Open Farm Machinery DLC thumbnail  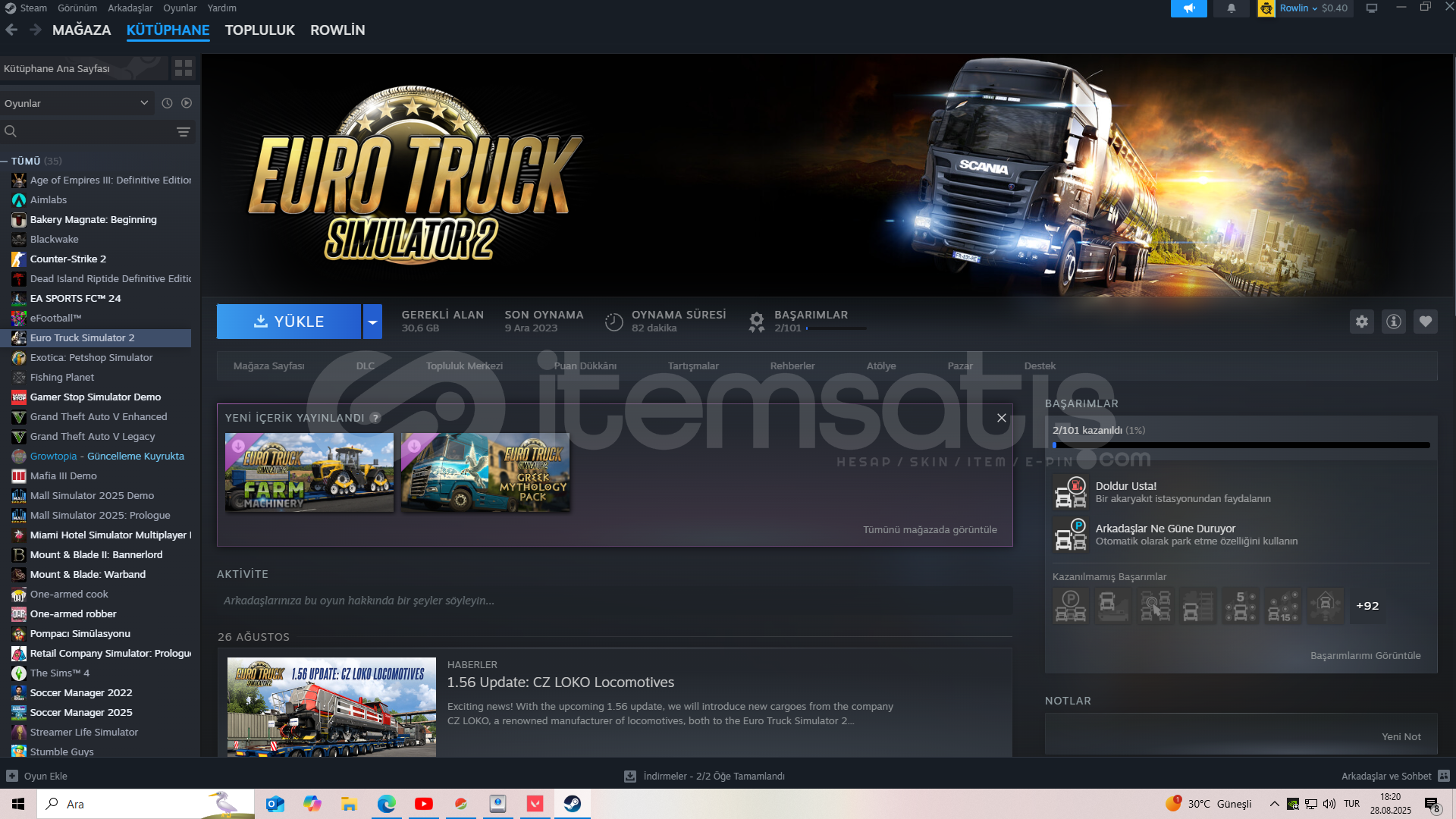point(309,472)
